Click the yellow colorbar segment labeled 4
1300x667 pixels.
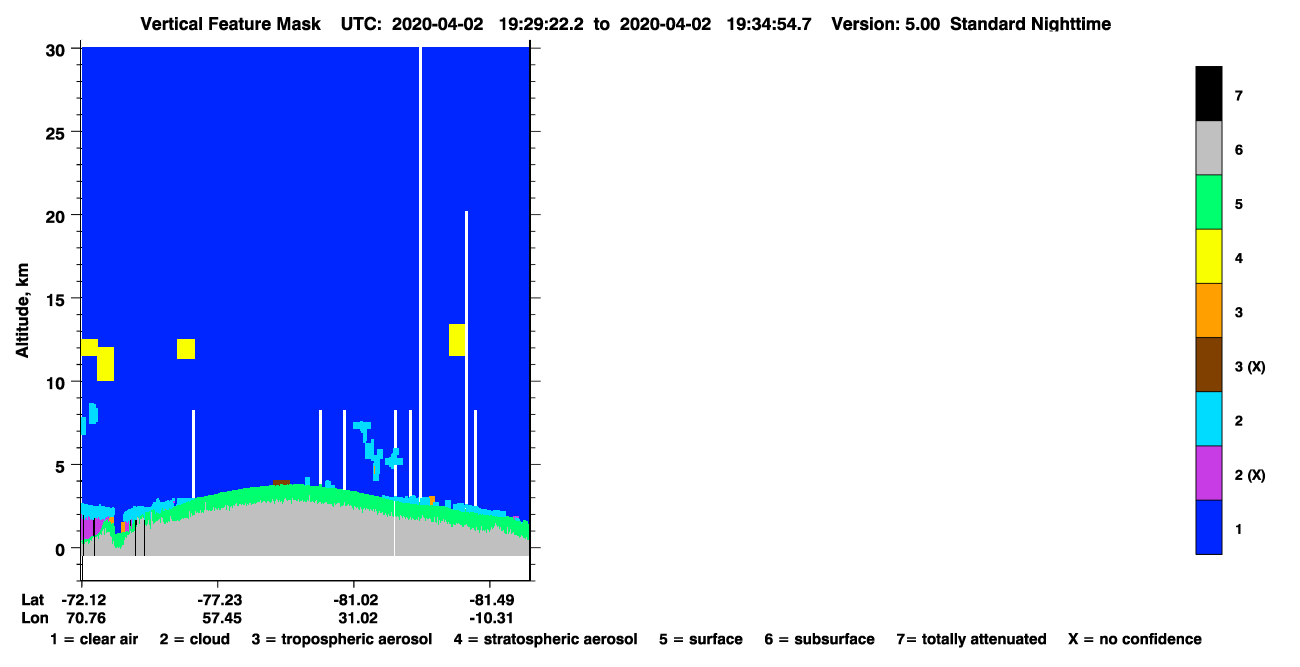point(1208,256)
